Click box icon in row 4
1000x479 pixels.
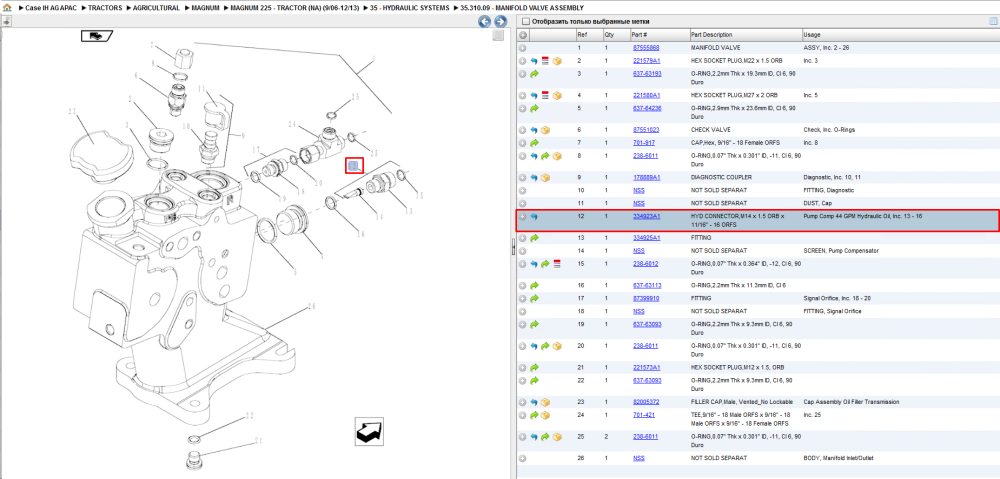[x=557, y=96]
